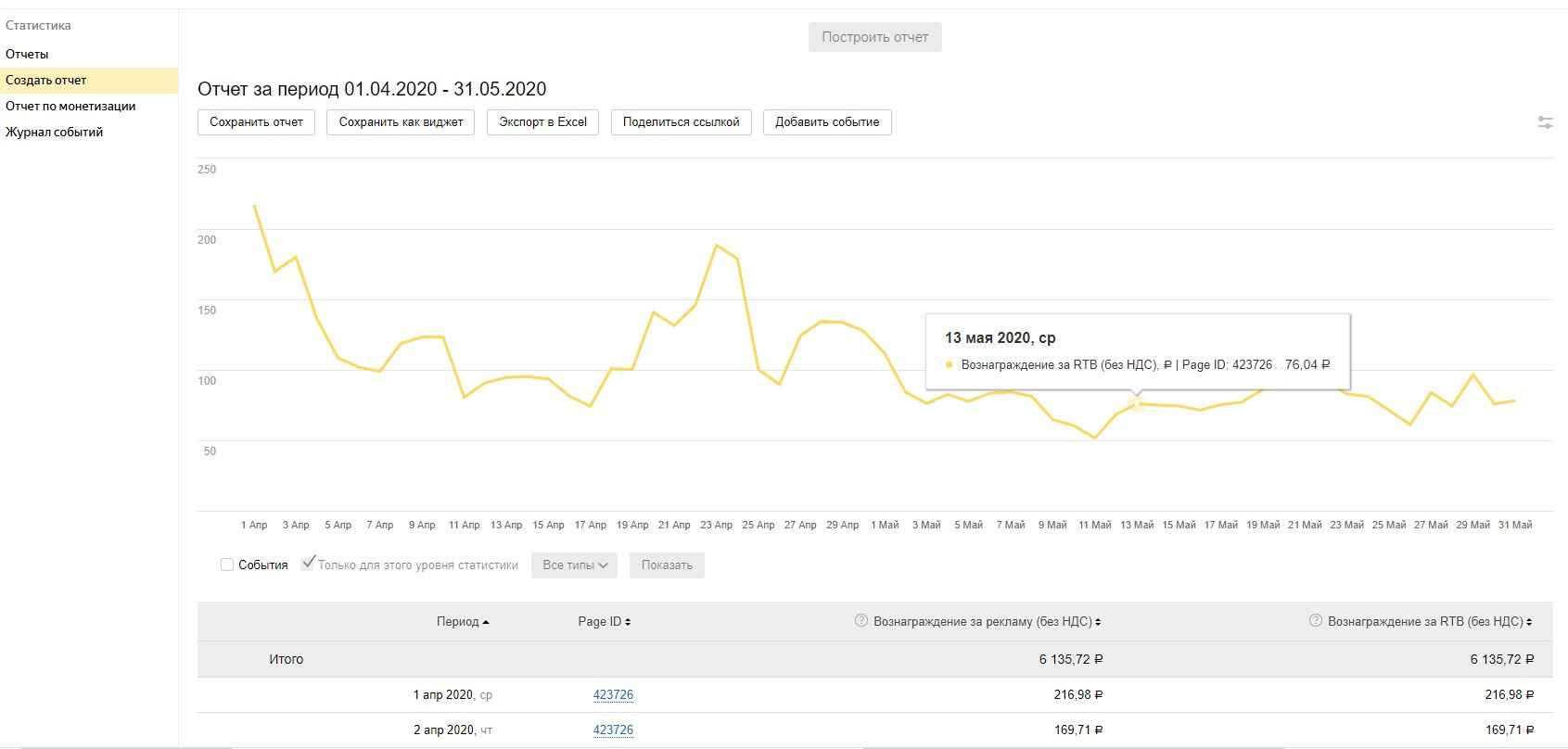This screenshot has width=1568, height=749.
Task: Click Сохранить как виджет
Action: (402, 122)
